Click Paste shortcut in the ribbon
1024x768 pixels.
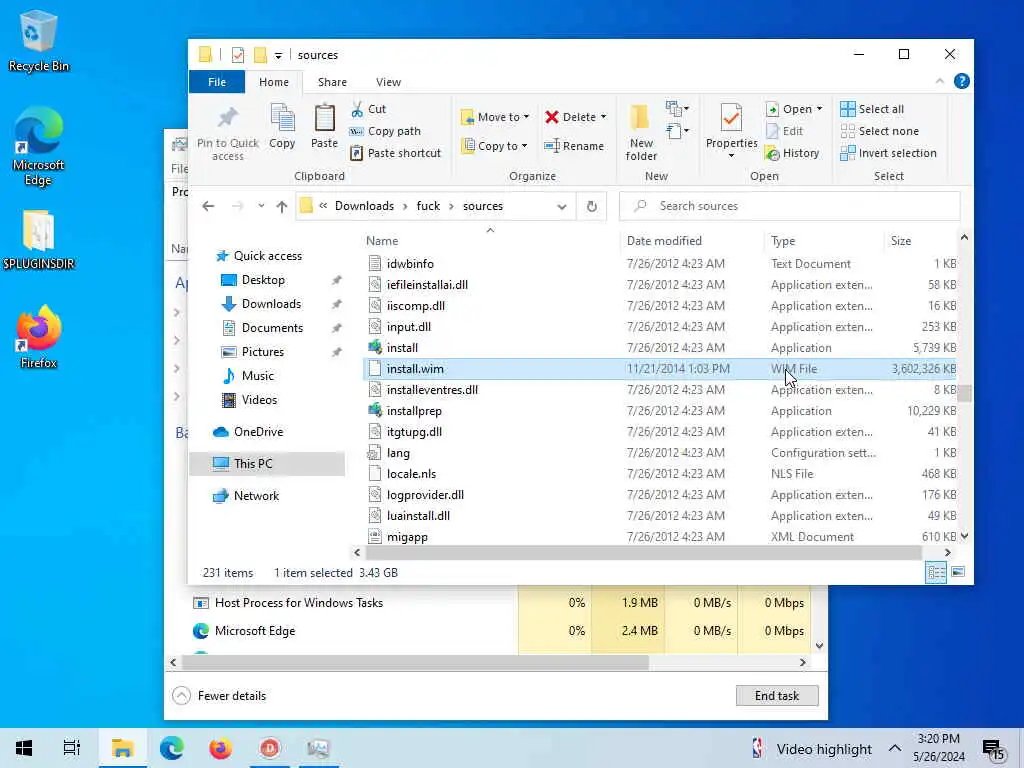(x=396, y=153)
